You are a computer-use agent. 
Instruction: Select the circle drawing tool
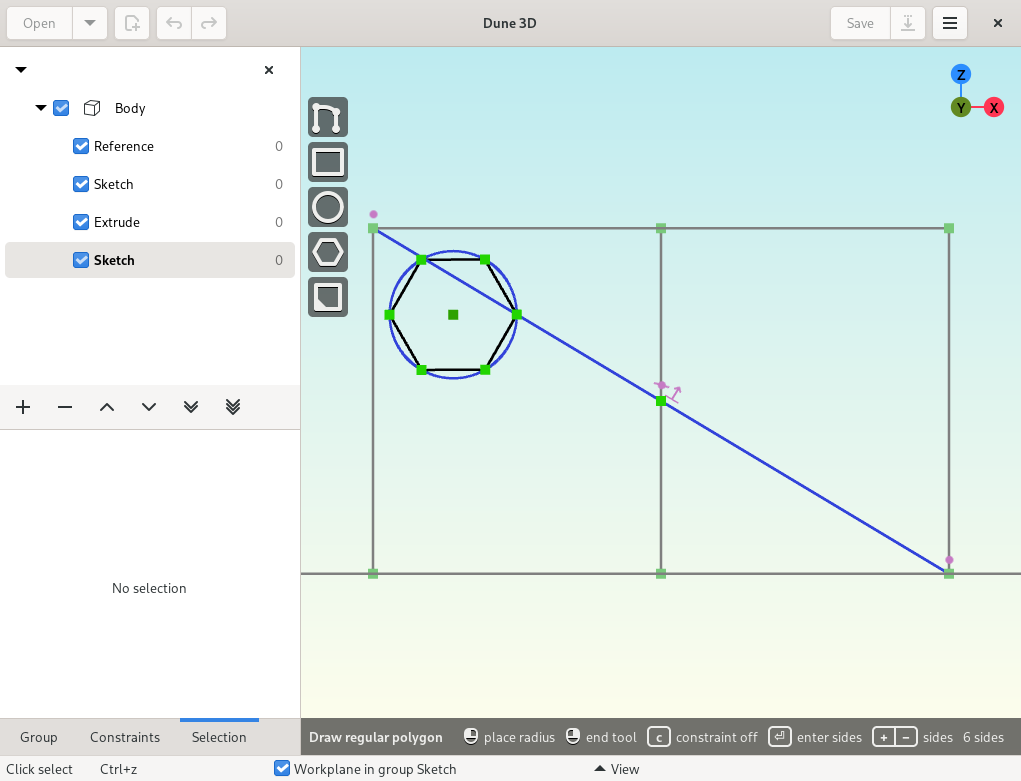pyautogui.click(x=328, y=207)
